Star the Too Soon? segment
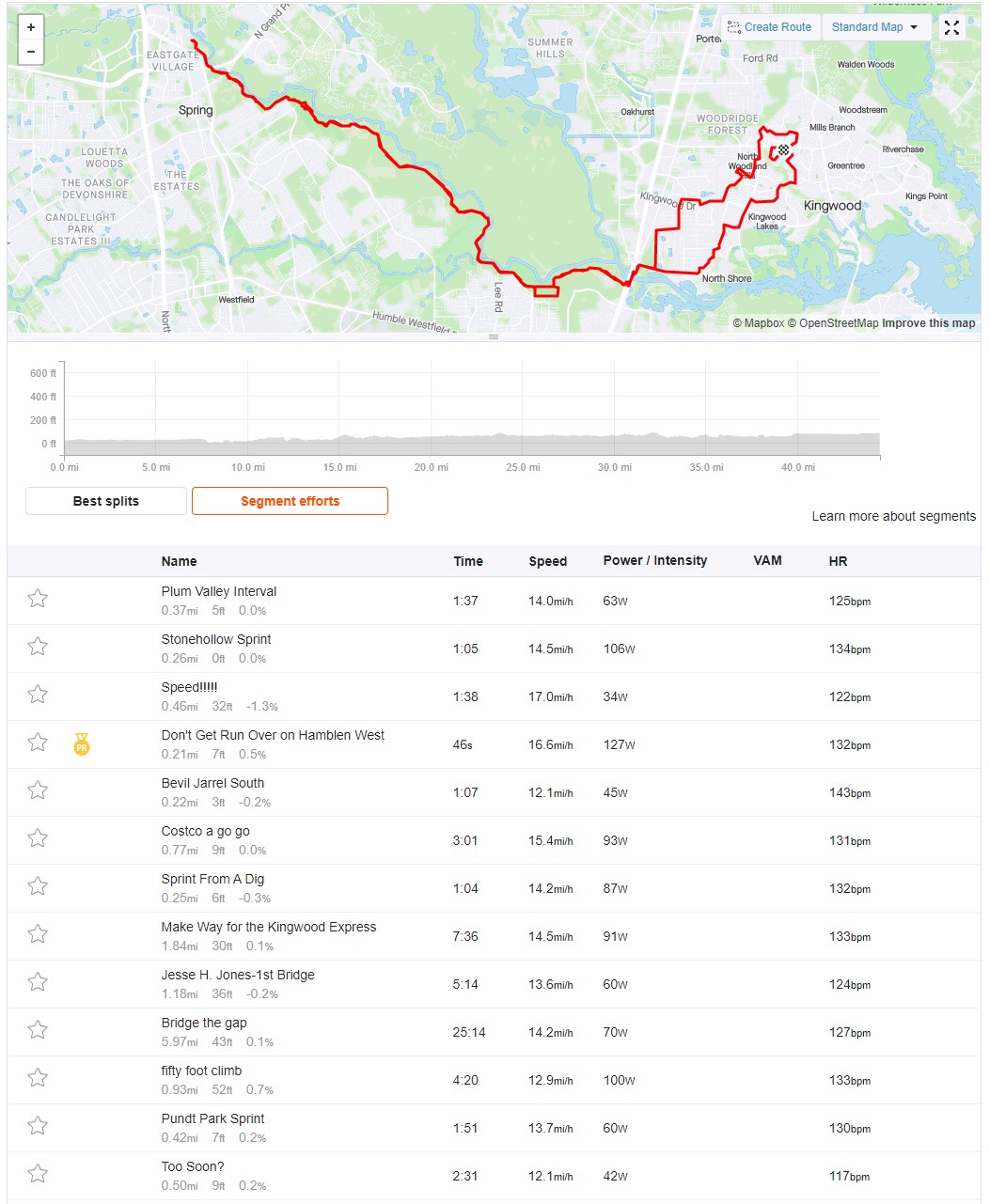Viewport: 990px width, 1204px height. click(x=38, y=1174)
